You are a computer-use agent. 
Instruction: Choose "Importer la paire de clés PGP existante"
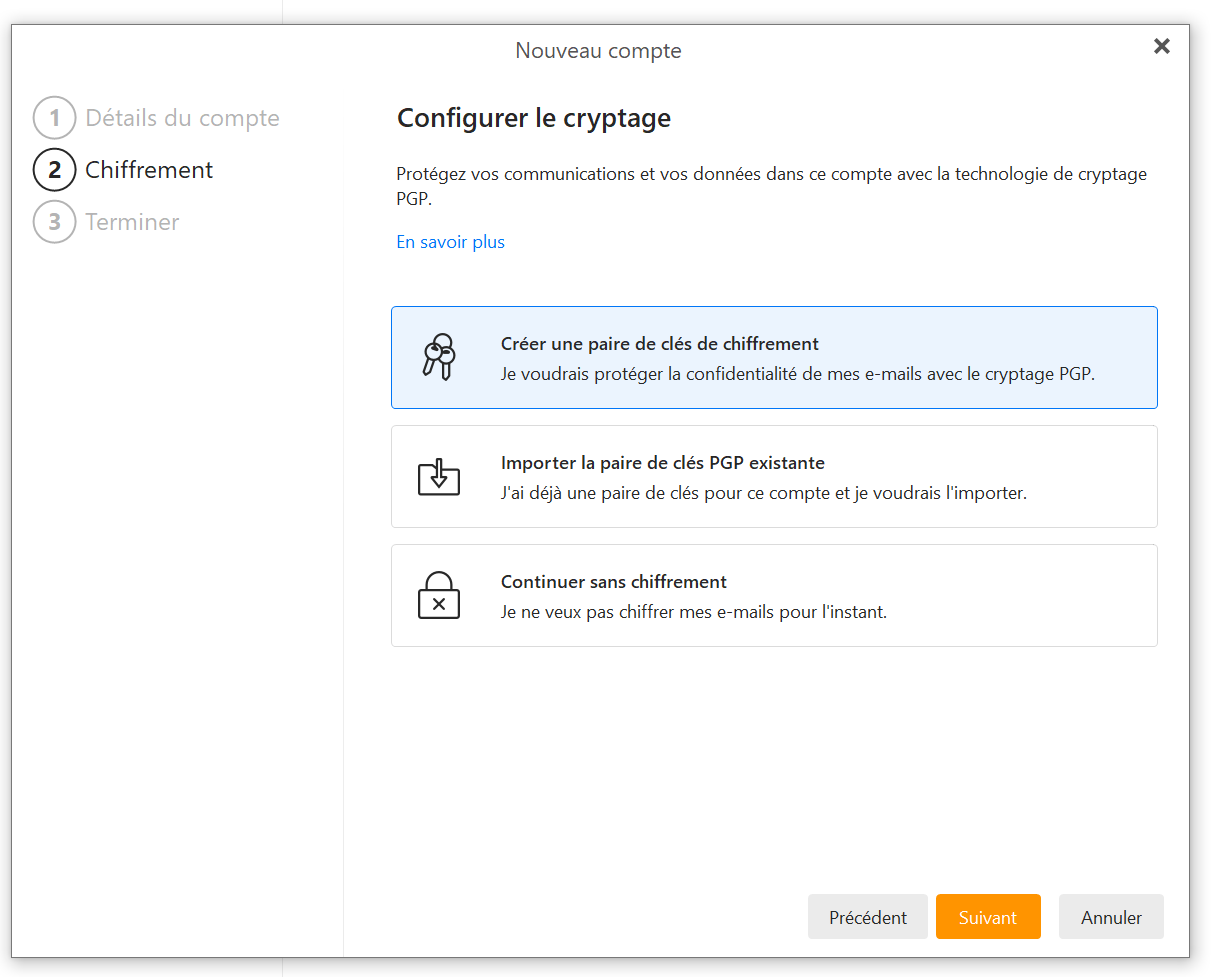tap(662, 463)
